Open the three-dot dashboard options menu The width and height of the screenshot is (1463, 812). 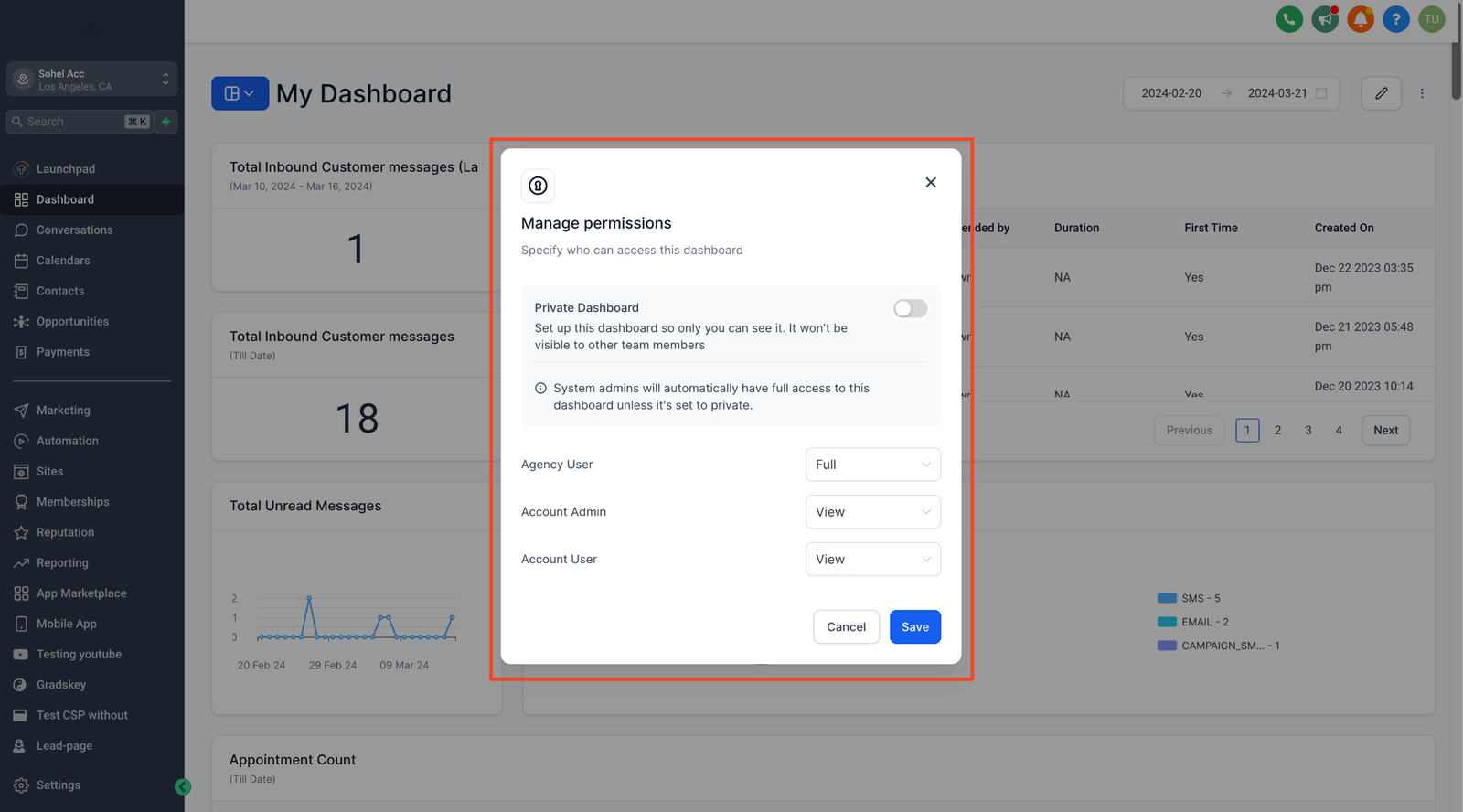[1422, 93]
